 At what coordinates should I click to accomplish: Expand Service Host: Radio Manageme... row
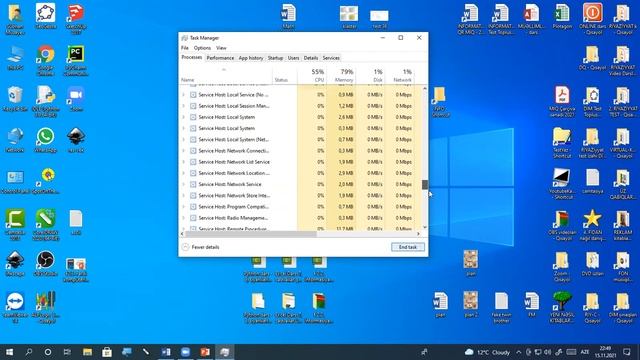[x=183, y=218]
